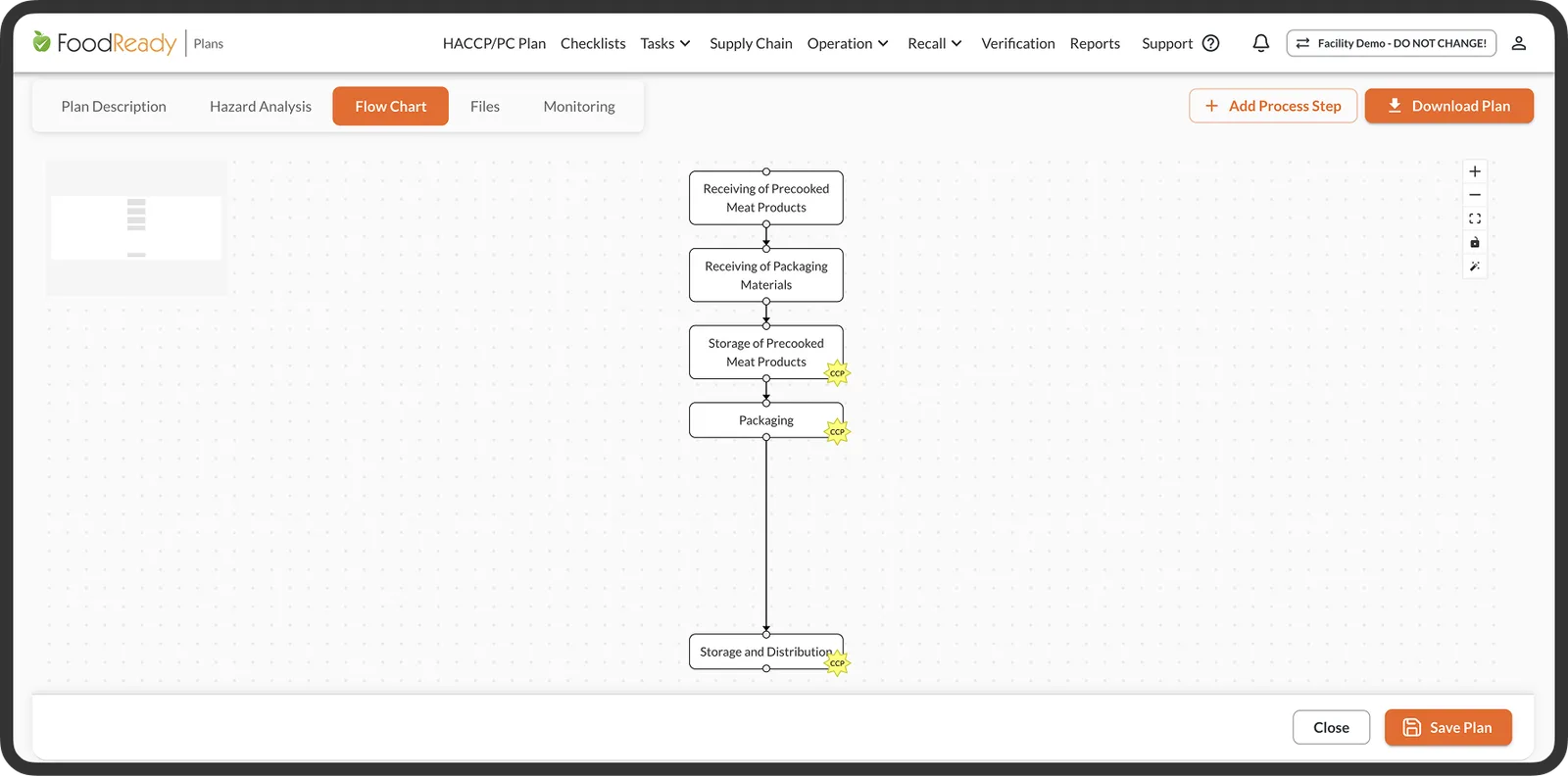Expand the Recall dropdown menu
Viewport: 1568px width, 776px height.
(935, 43)
